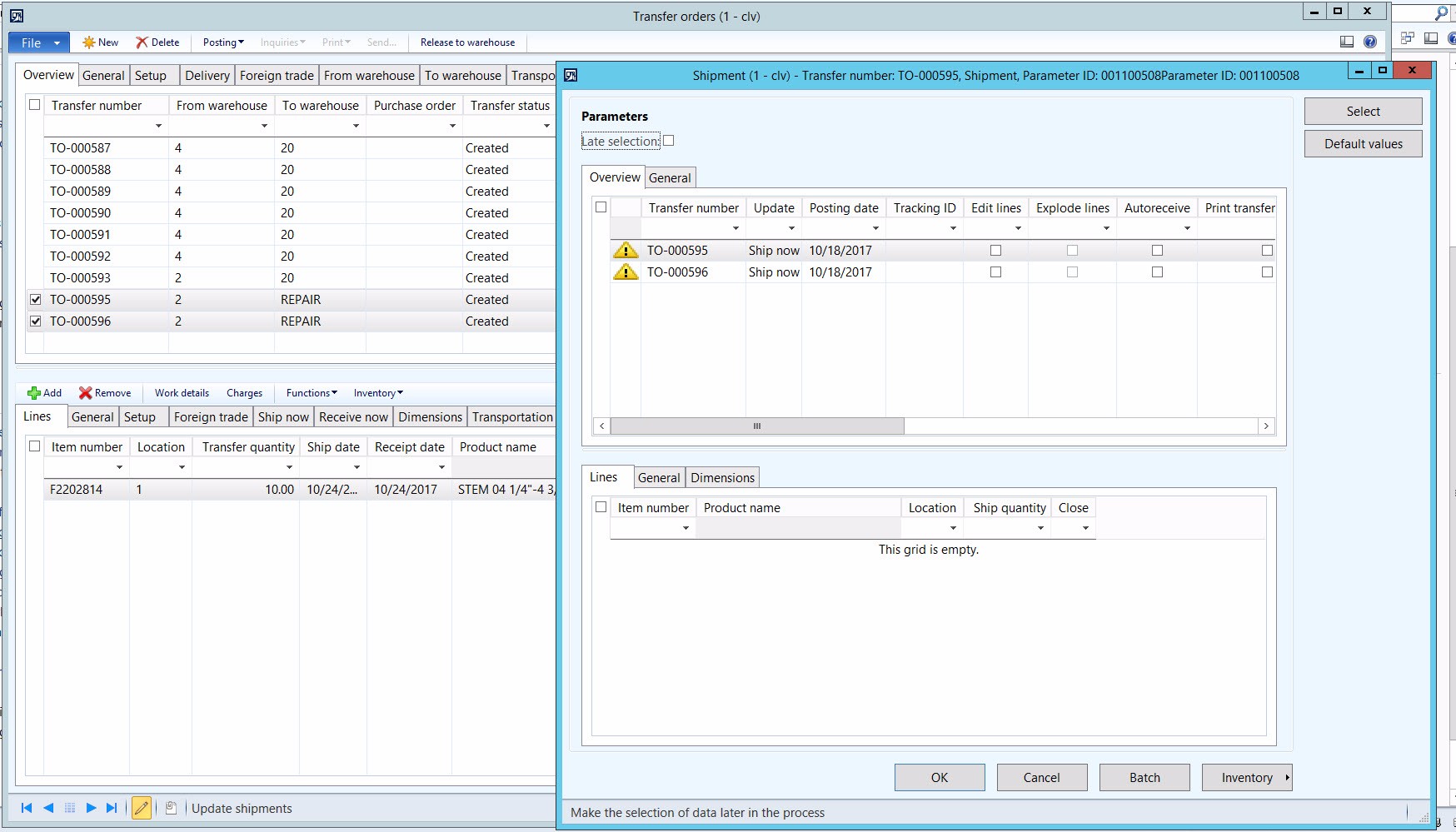Click the Default values button
This screenshot has width=1456, height=832.
[x=1363, y=144]
